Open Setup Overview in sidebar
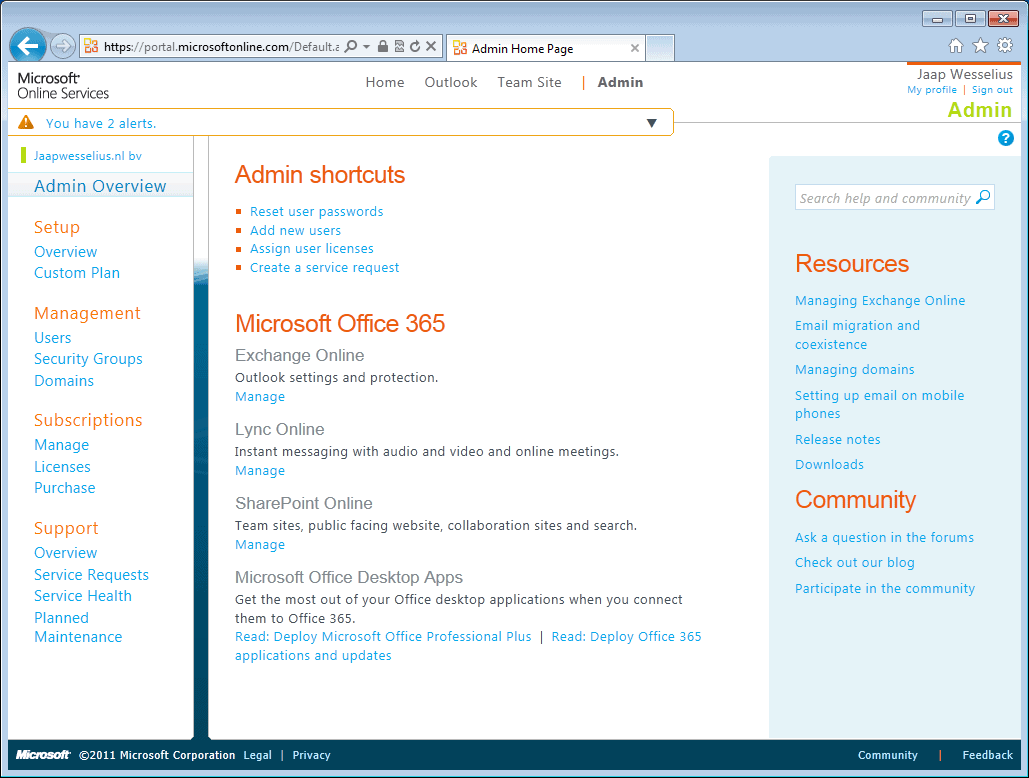This screenshot has width=1029, height=778. coord(66,252)
